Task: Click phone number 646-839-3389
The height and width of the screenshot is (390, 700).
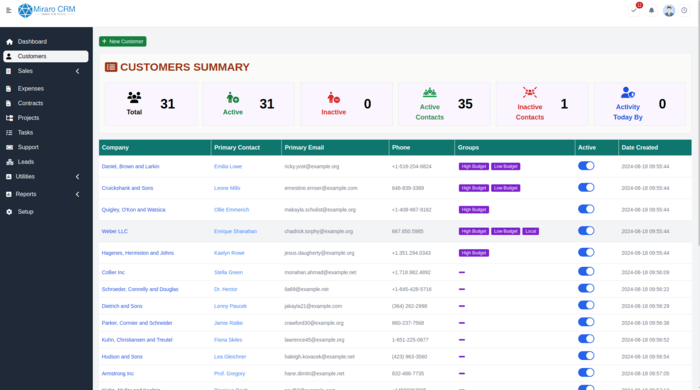Action: click(408, 188)
